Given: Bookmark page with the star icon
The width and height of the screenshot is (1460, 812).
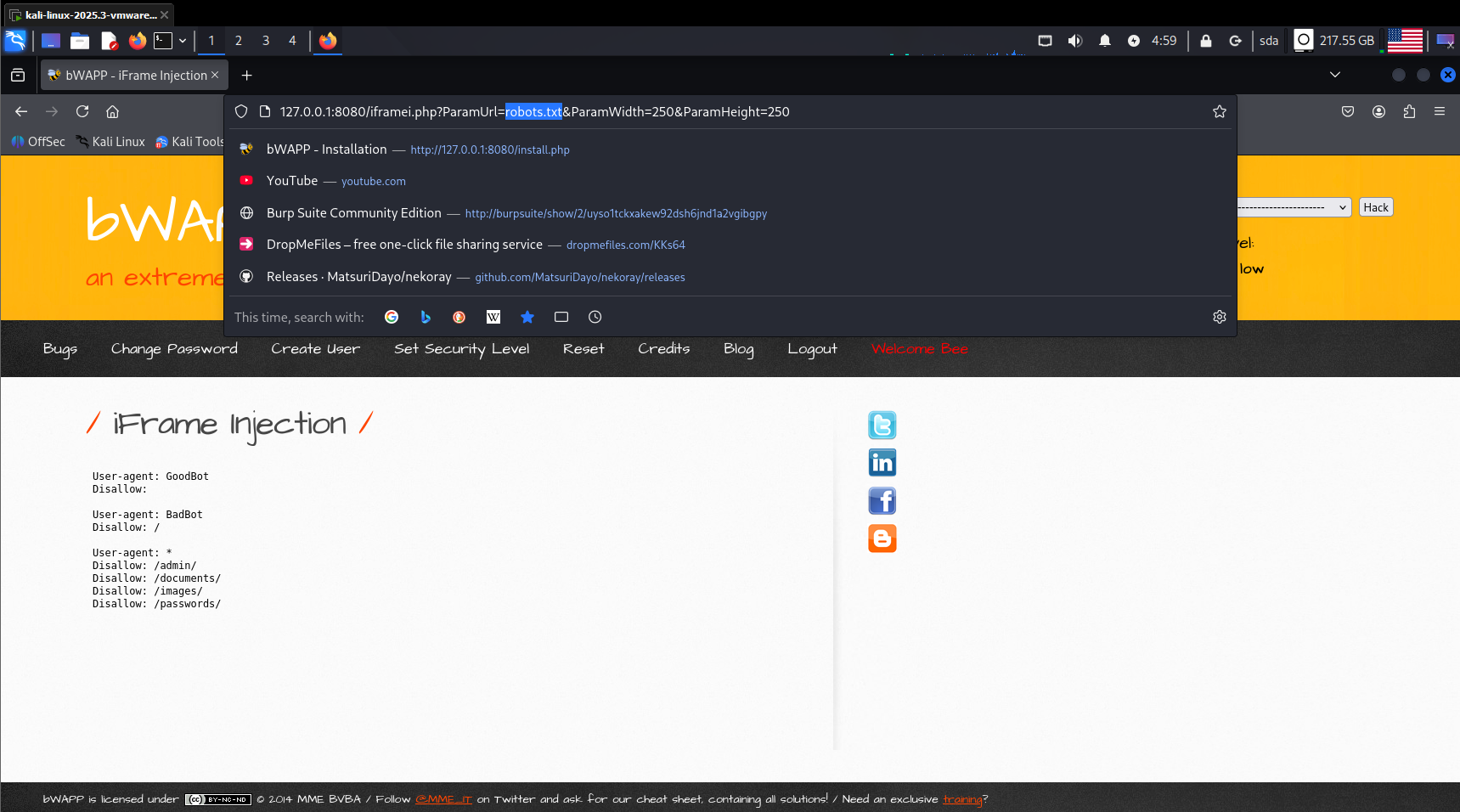Looking at the screenshot, I should (1219, 112).
